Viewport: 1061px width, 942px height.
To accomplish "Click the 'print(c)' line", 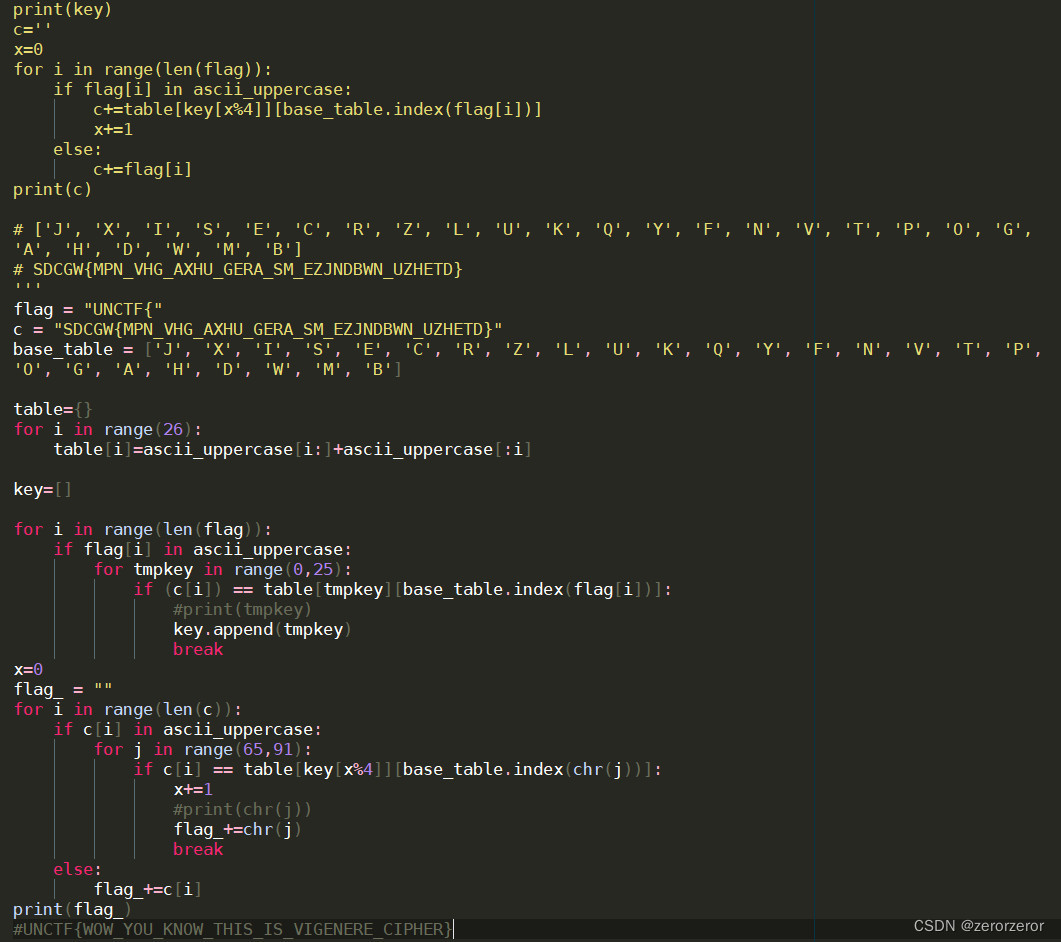I will pos(52,189).
